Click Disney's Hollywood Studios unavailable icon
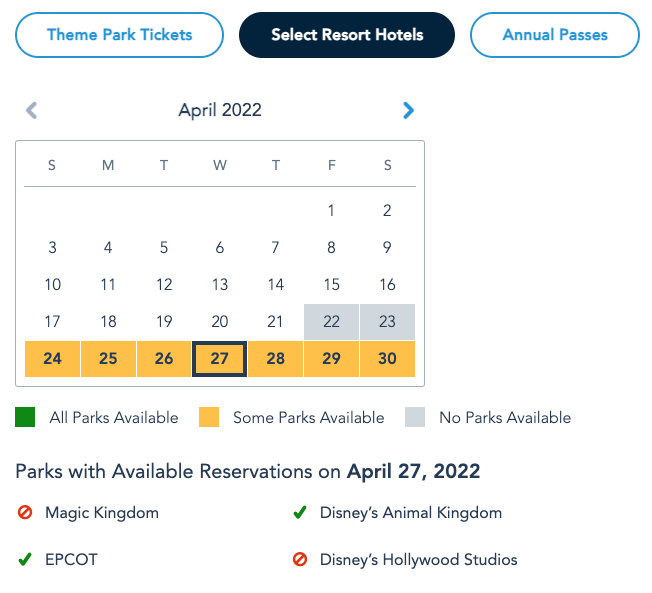652x593 pixels. coord(299,560)
